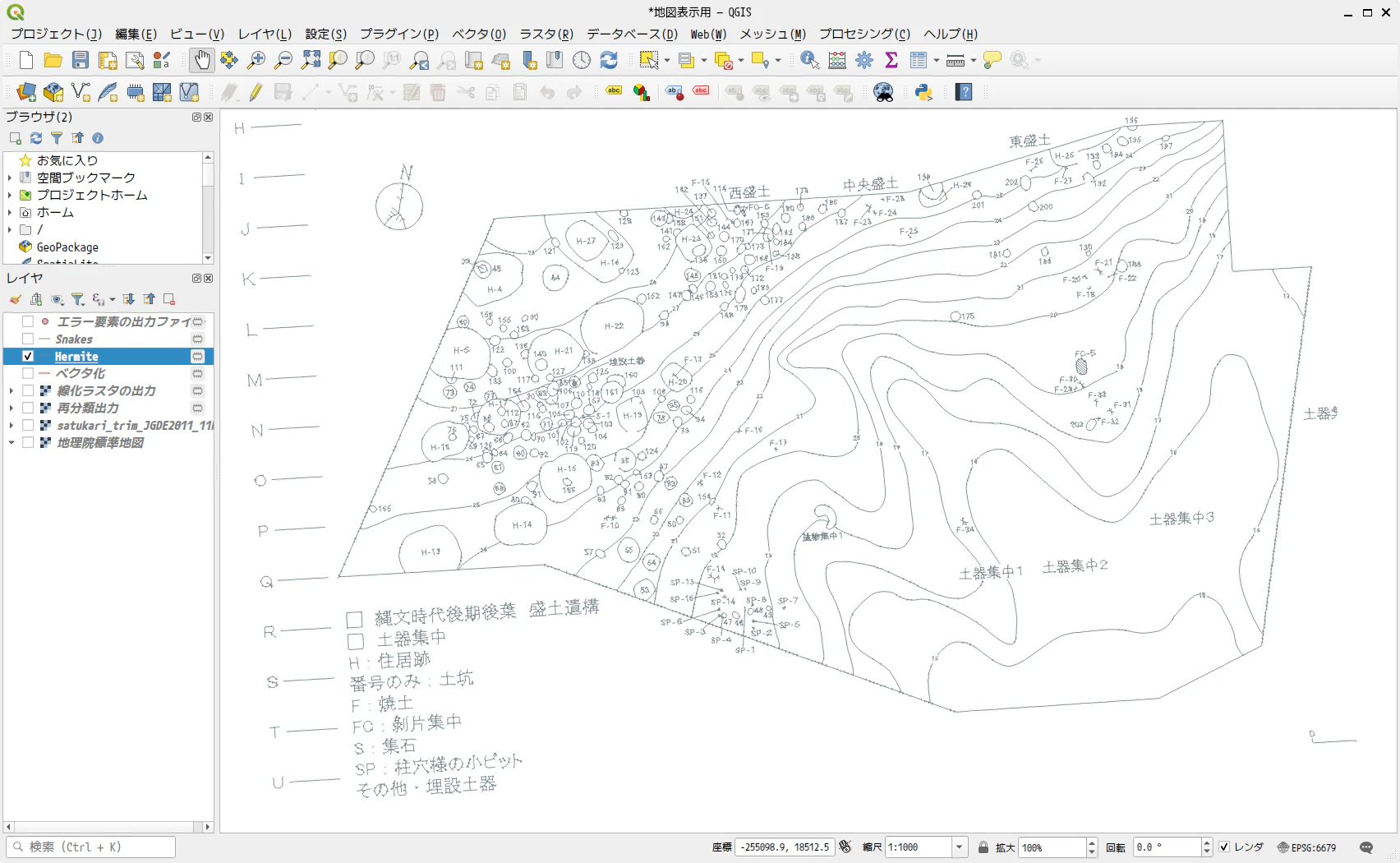
Task: Click the Browser panel filter funnel icon
Action: (x=57, y=138)
